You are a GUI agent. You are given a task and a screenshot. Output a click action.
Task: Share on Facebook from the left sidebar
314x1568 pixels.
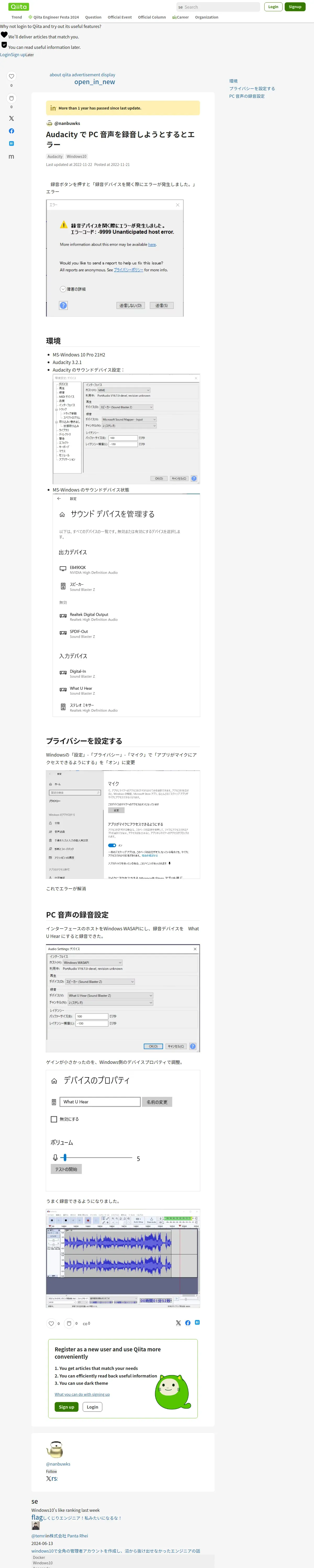point(11,131)
